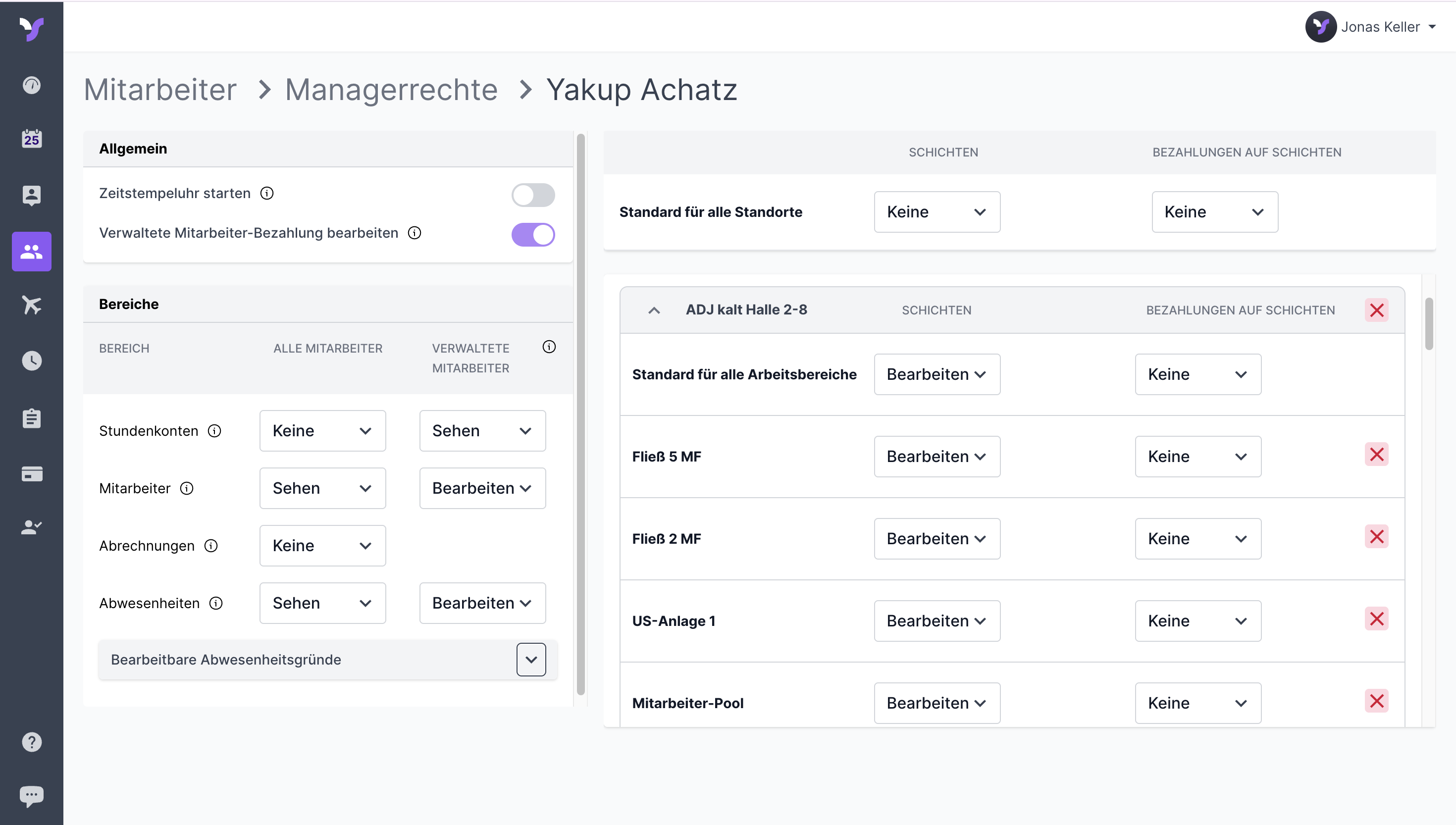This screenshot has height=825, width=1456.
Task: Open the clipboard icon in sidebar
Action: pyautogui.click(x=32, y=418)
